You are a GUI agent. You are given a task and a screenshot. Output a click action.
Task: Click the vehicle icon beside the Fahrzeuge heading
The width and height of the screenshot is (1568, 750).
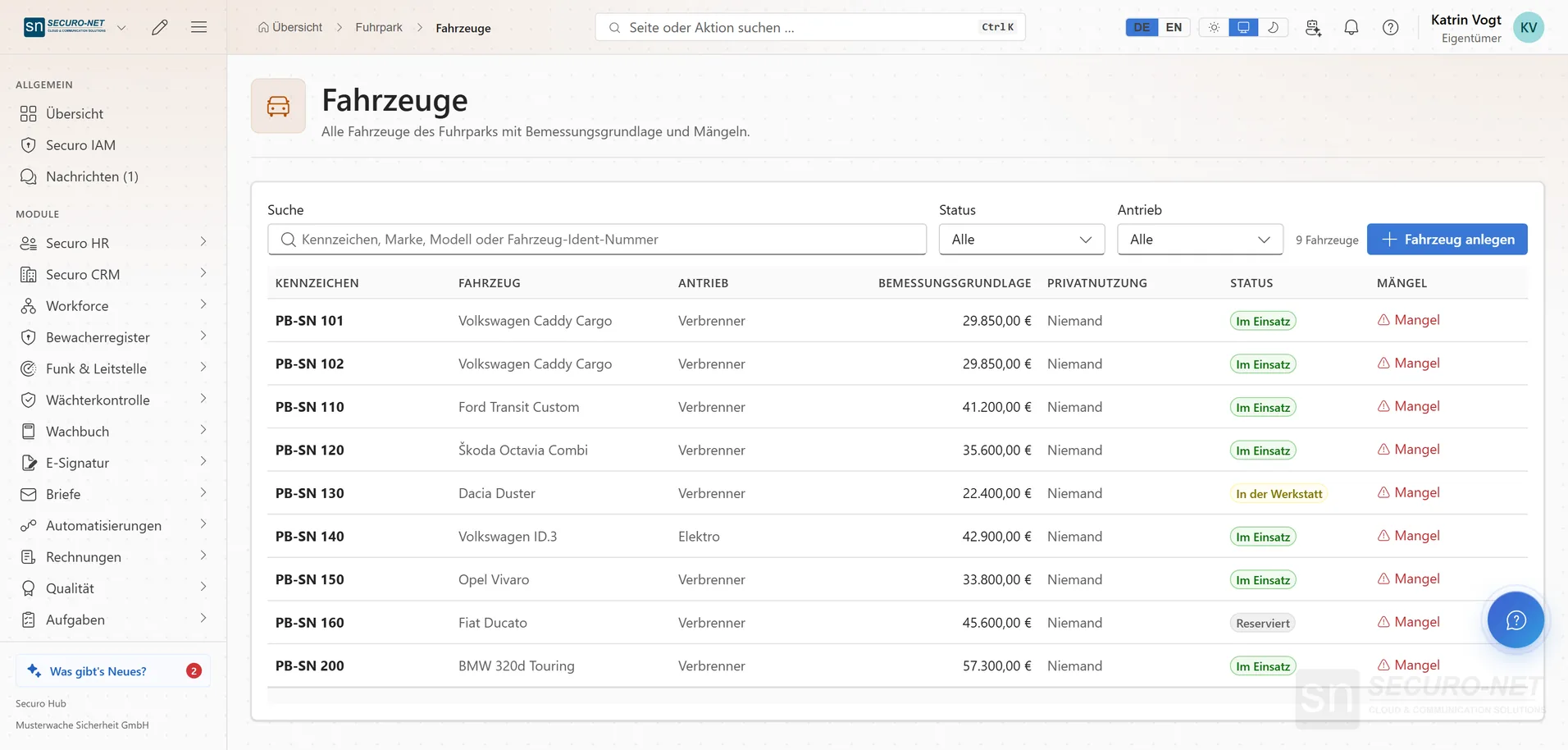click(x=278, y=106)
